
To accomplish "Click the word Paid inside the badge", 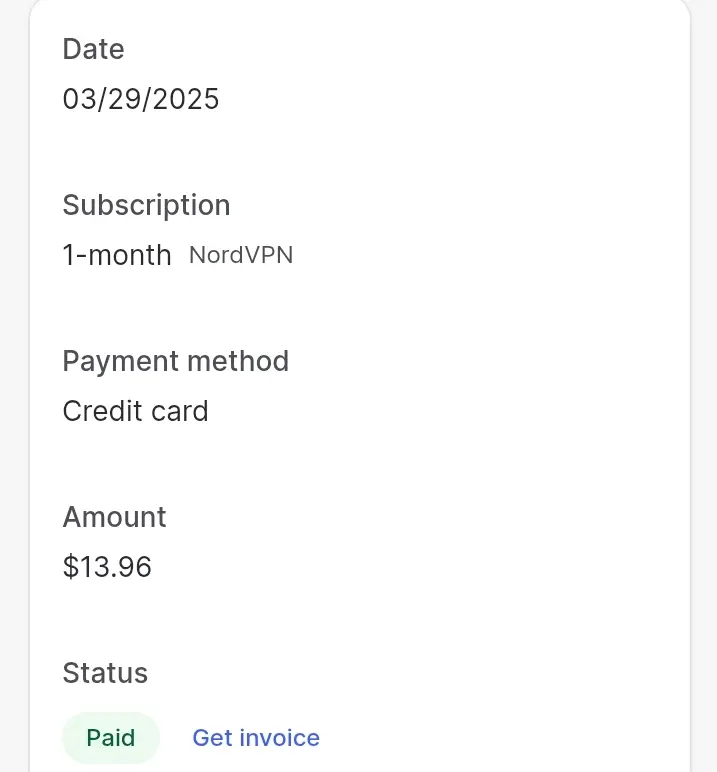I will pos(111,738).
